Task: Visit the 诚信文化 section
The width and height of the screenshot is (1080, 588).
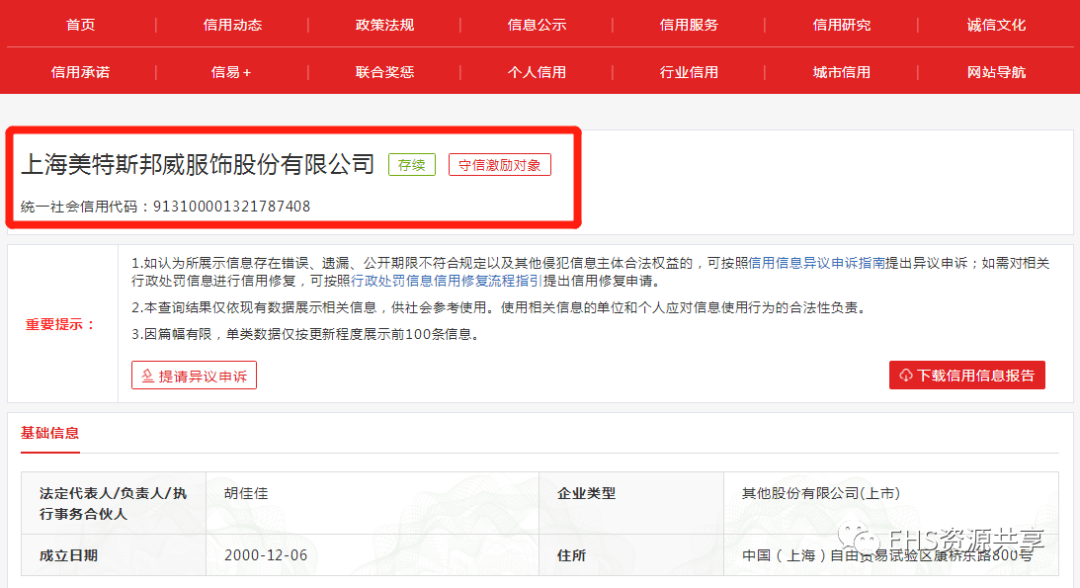Action: [x=996, y=25]
